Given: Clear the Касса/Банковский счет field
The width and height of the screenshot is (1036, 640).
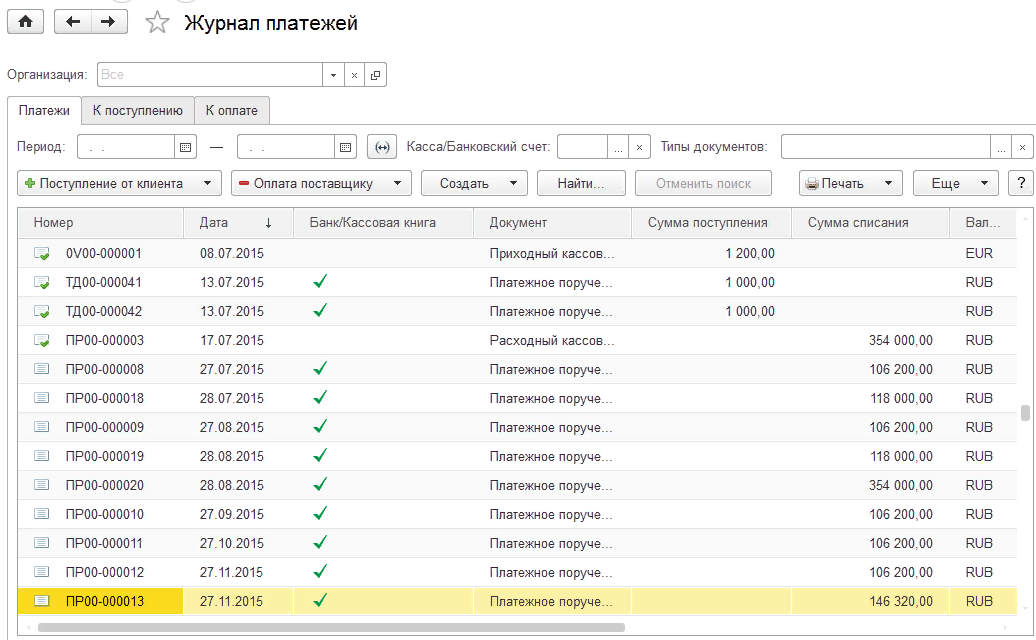Looking at the screenshot, I should 640,147.
